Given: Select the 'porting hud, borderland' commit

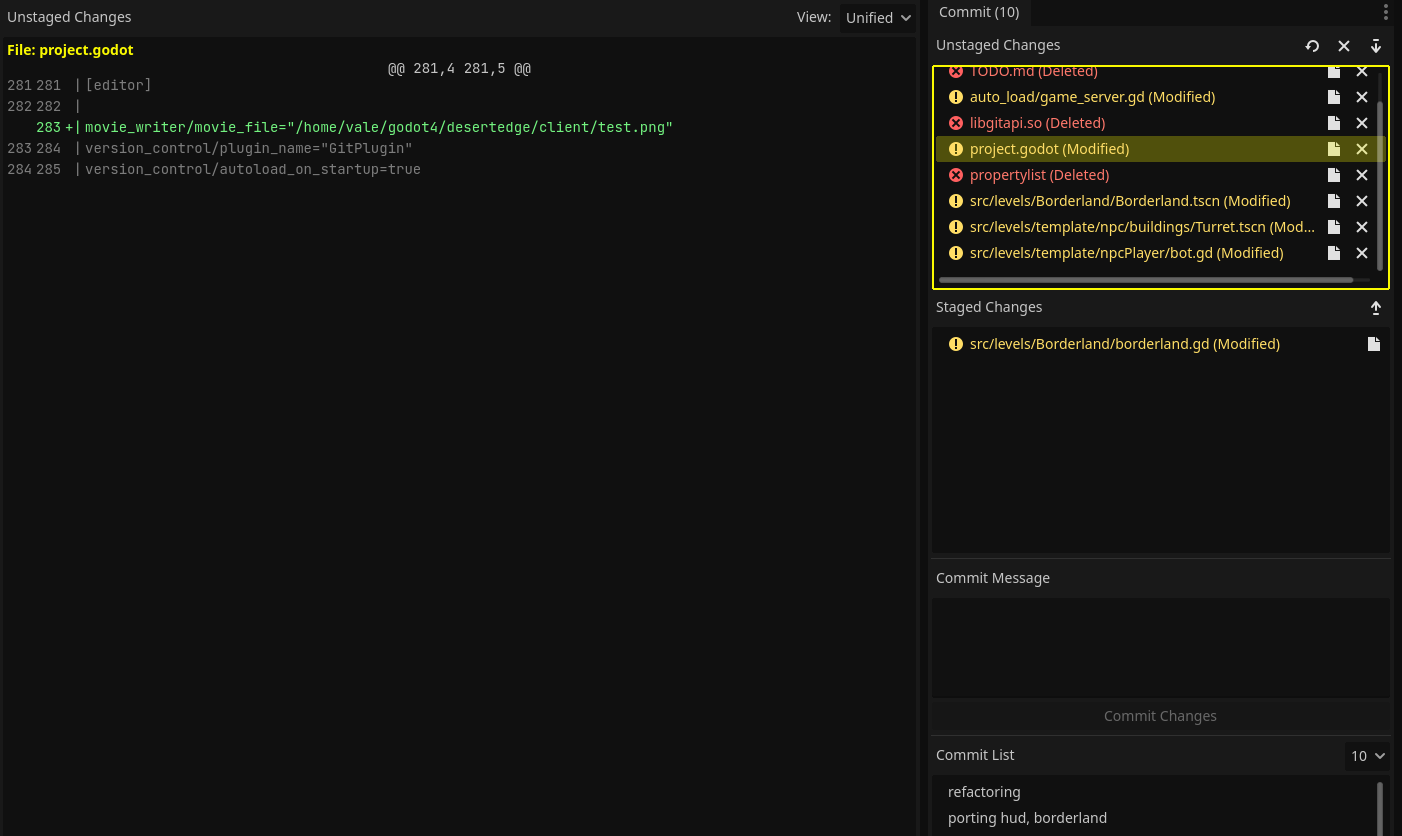Looking at the screenshot, I should [1027, 818].
